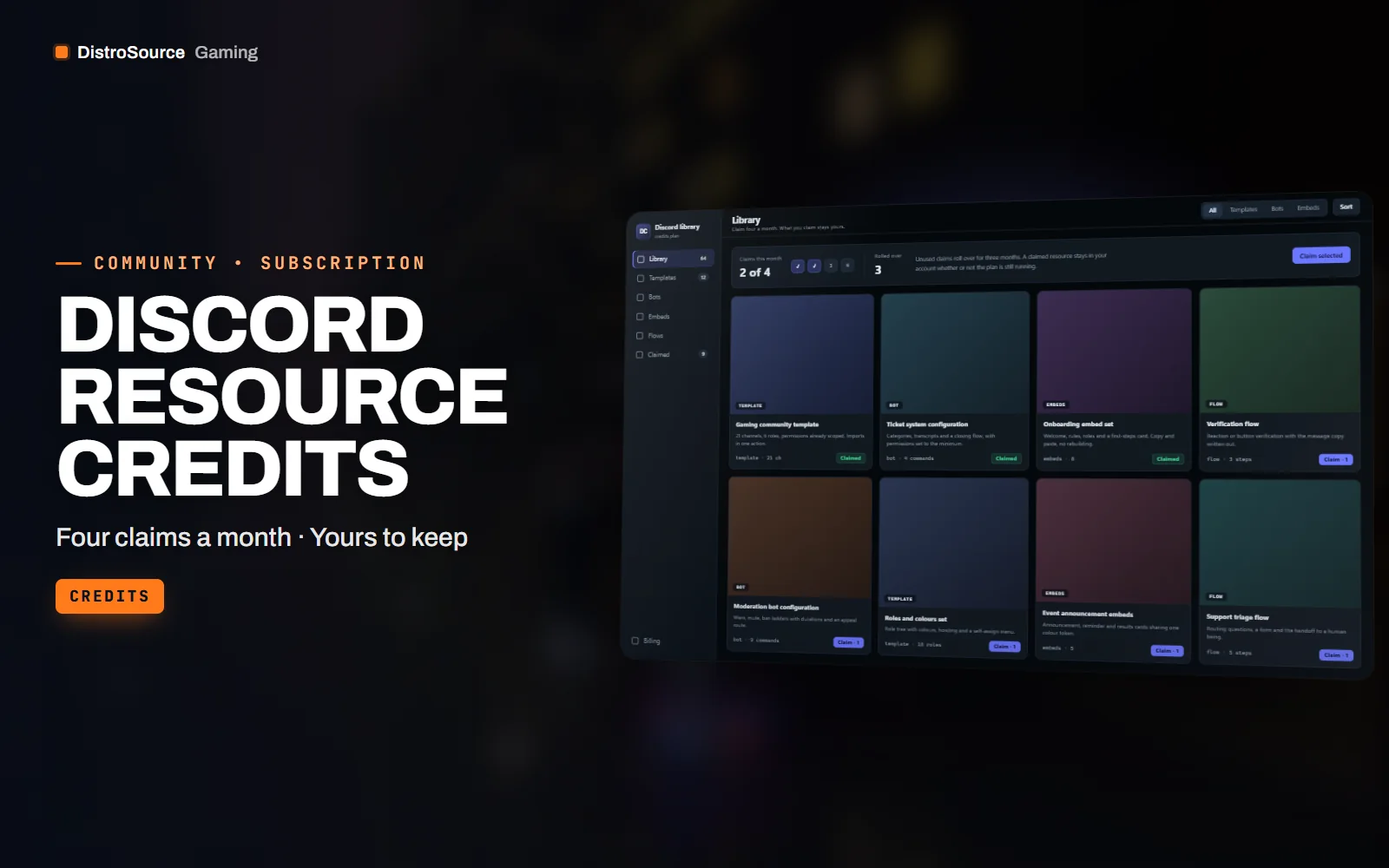Click the Billing icon at sidebar bottom
Image resolution: width=1389 pixels, height=868 pixels.
click(635, 641)
